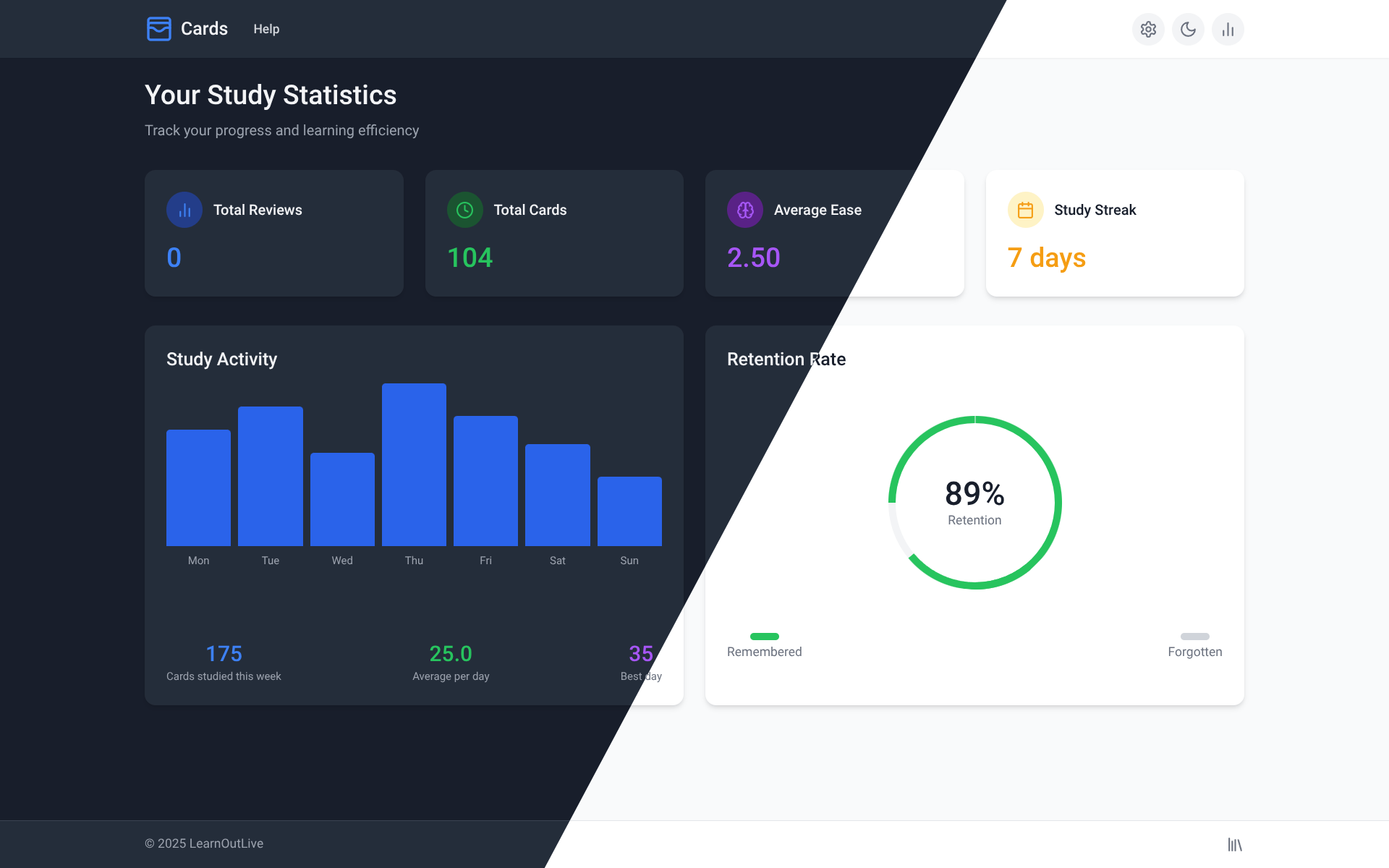The height and width of the screenshot is (868, 1389).
Task: Click the green Remembered legend swatch
Action: coord(764,637)
